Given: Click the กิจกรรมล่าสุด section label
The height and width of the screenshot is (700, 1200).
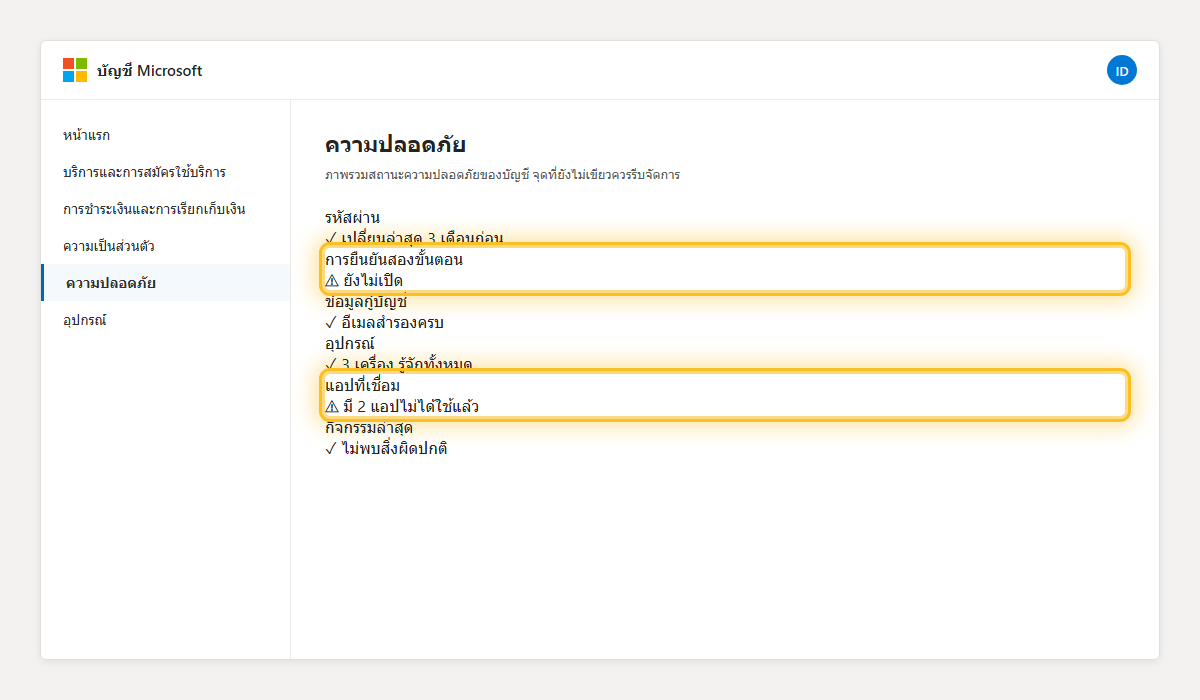Looking at the screenshot, I should click(369, 428).
